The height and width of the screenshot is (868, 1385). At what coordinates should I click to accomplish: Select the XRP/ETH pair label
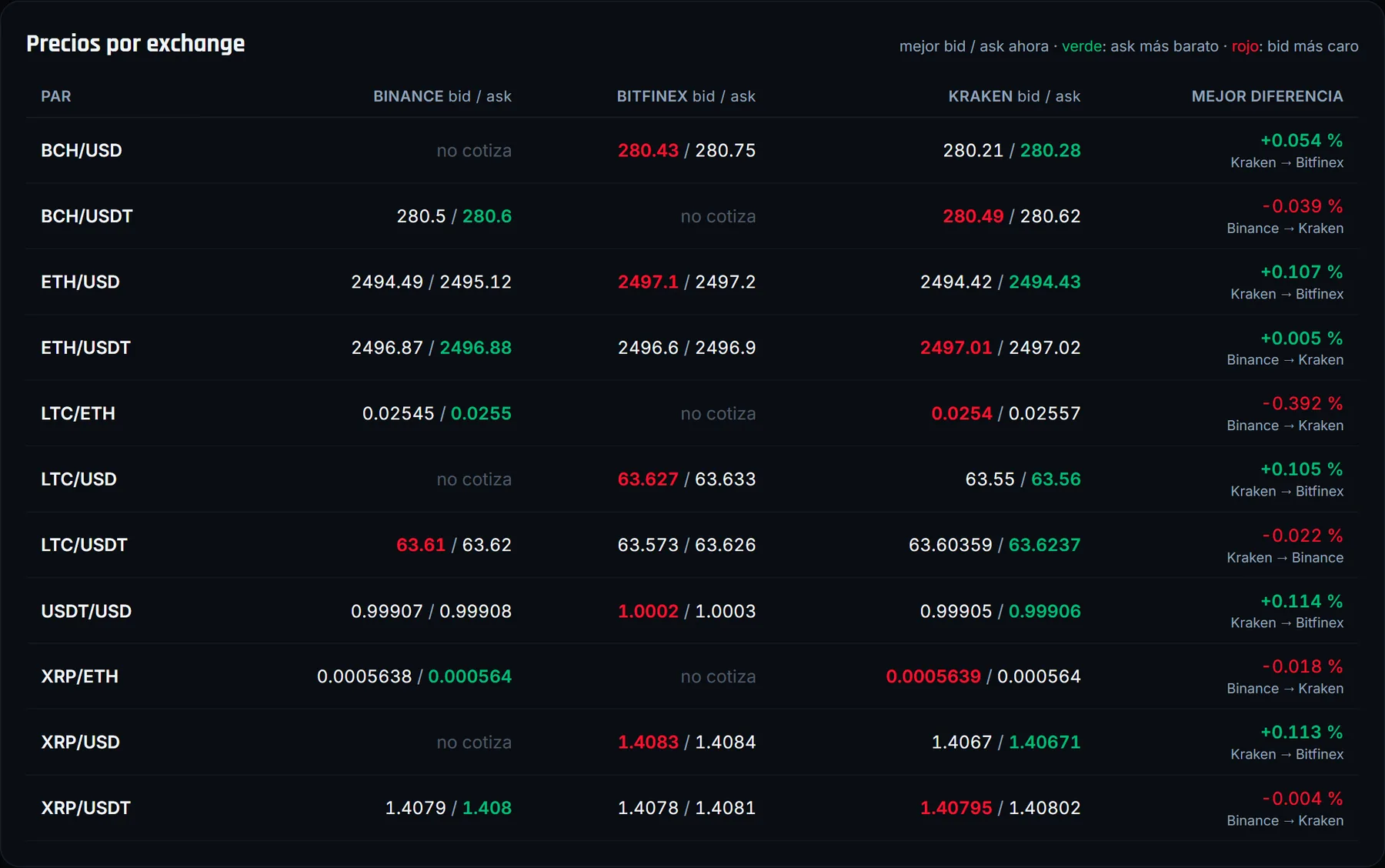tap(80, 676)
